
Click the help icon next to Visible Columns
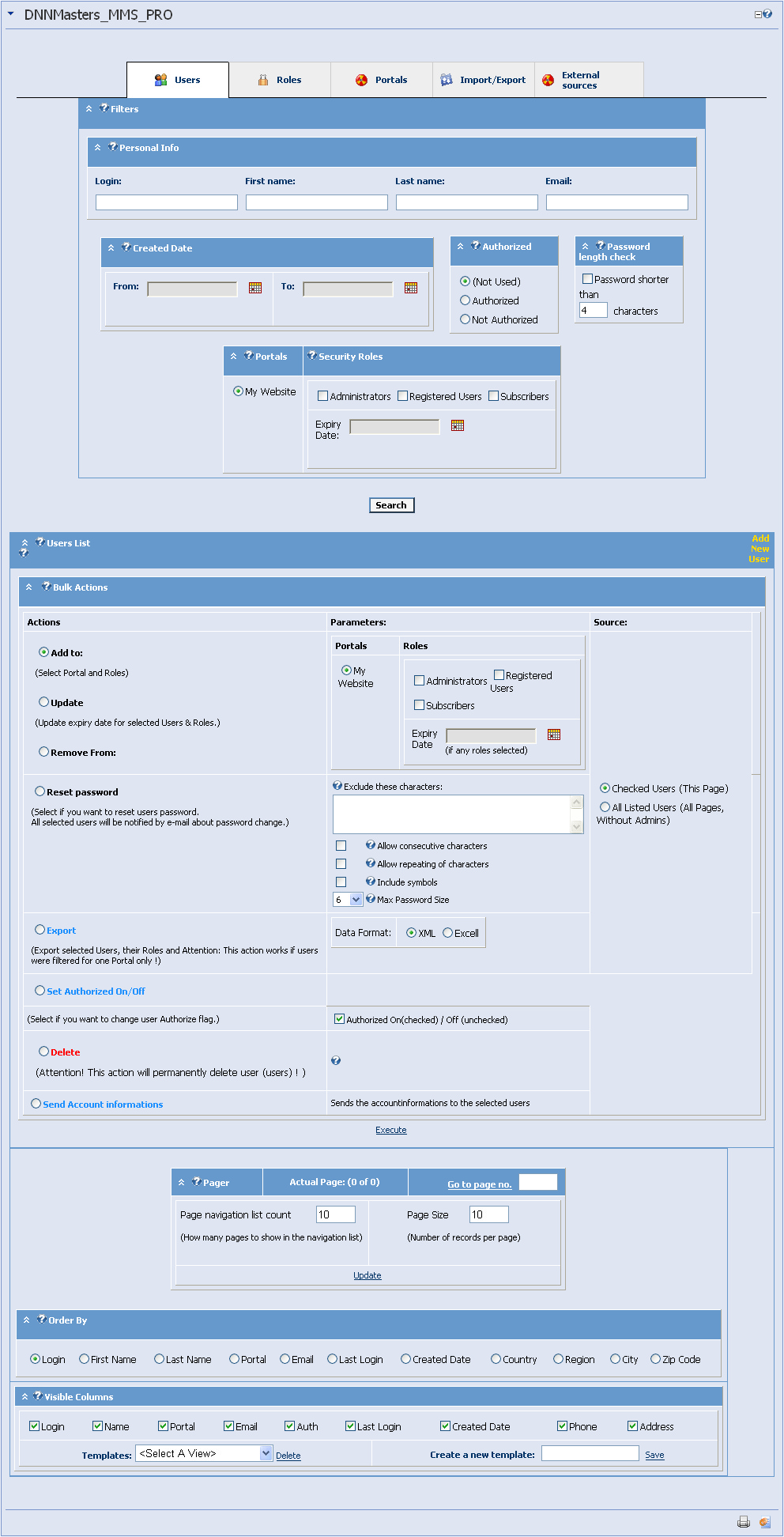pos(38,1395)
